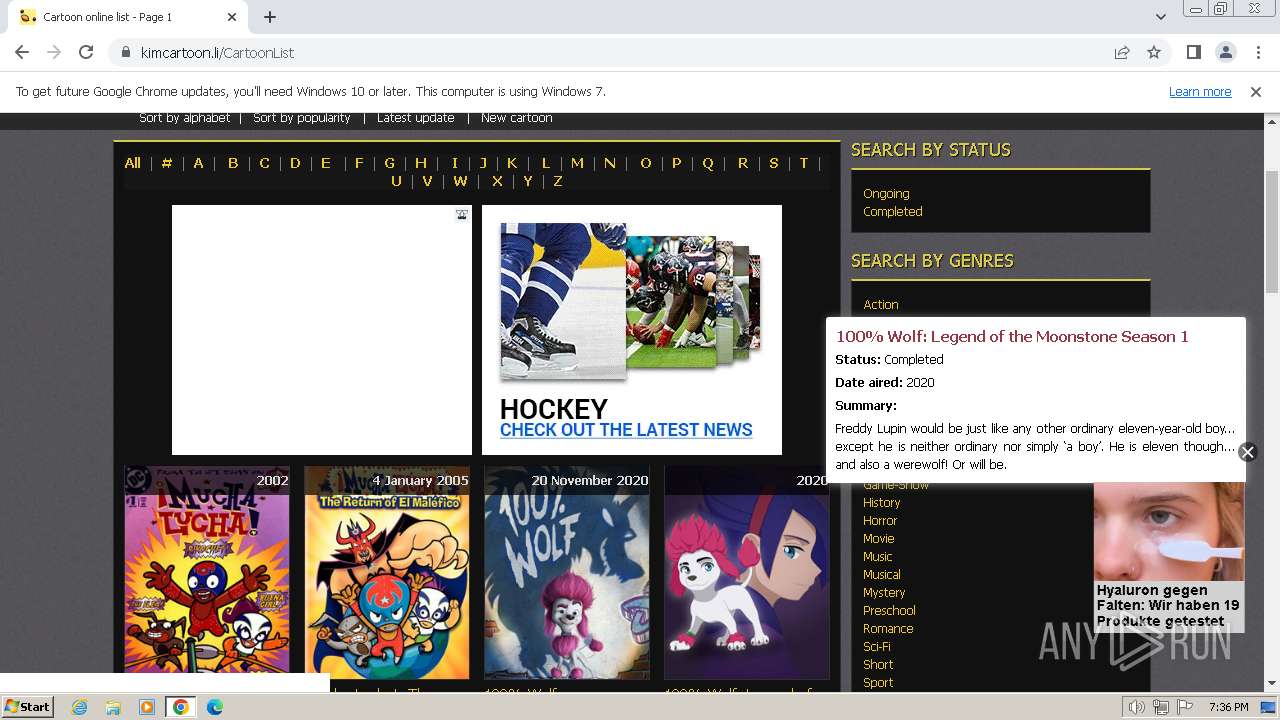Image resolution: width=1280 pixels, height=720 pixels.
Task: Open the Chrome three-dot menu
Action: 1257,52
